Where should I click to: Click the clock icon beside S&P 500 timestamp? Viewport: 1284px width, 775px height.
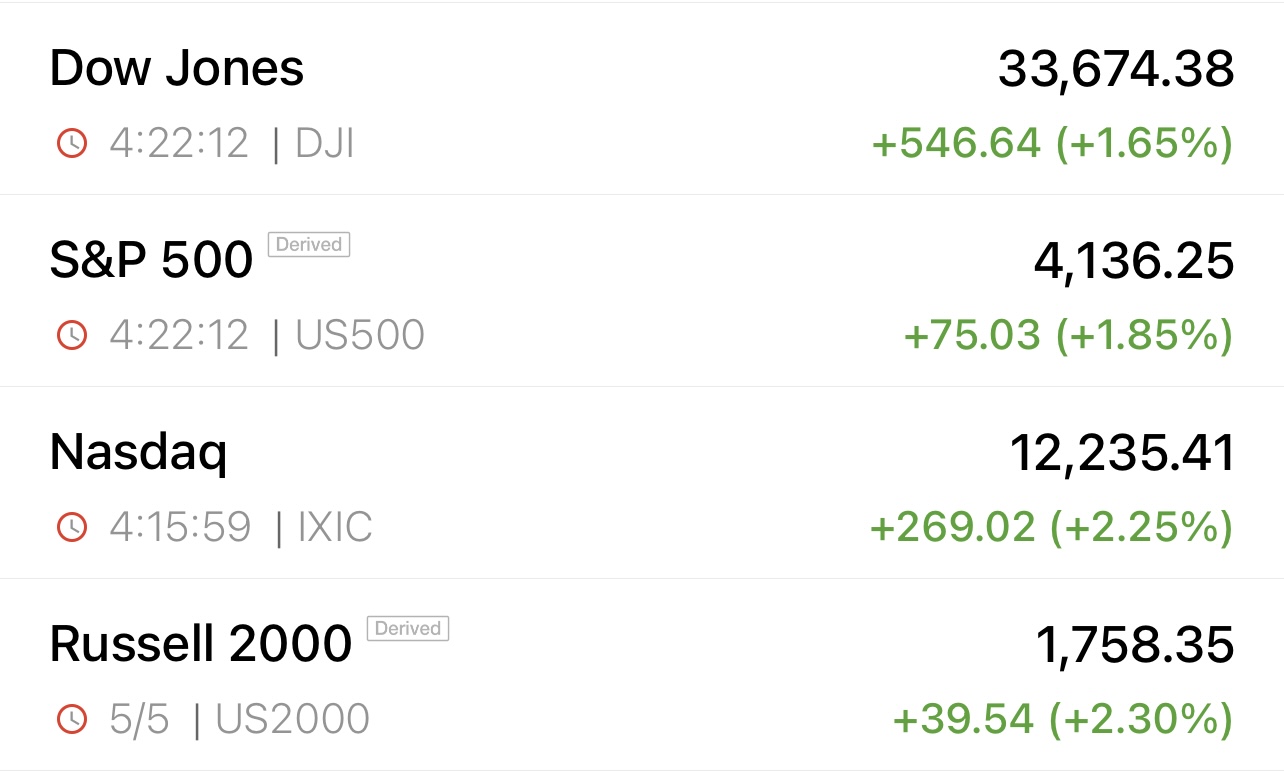click(72, 335)
